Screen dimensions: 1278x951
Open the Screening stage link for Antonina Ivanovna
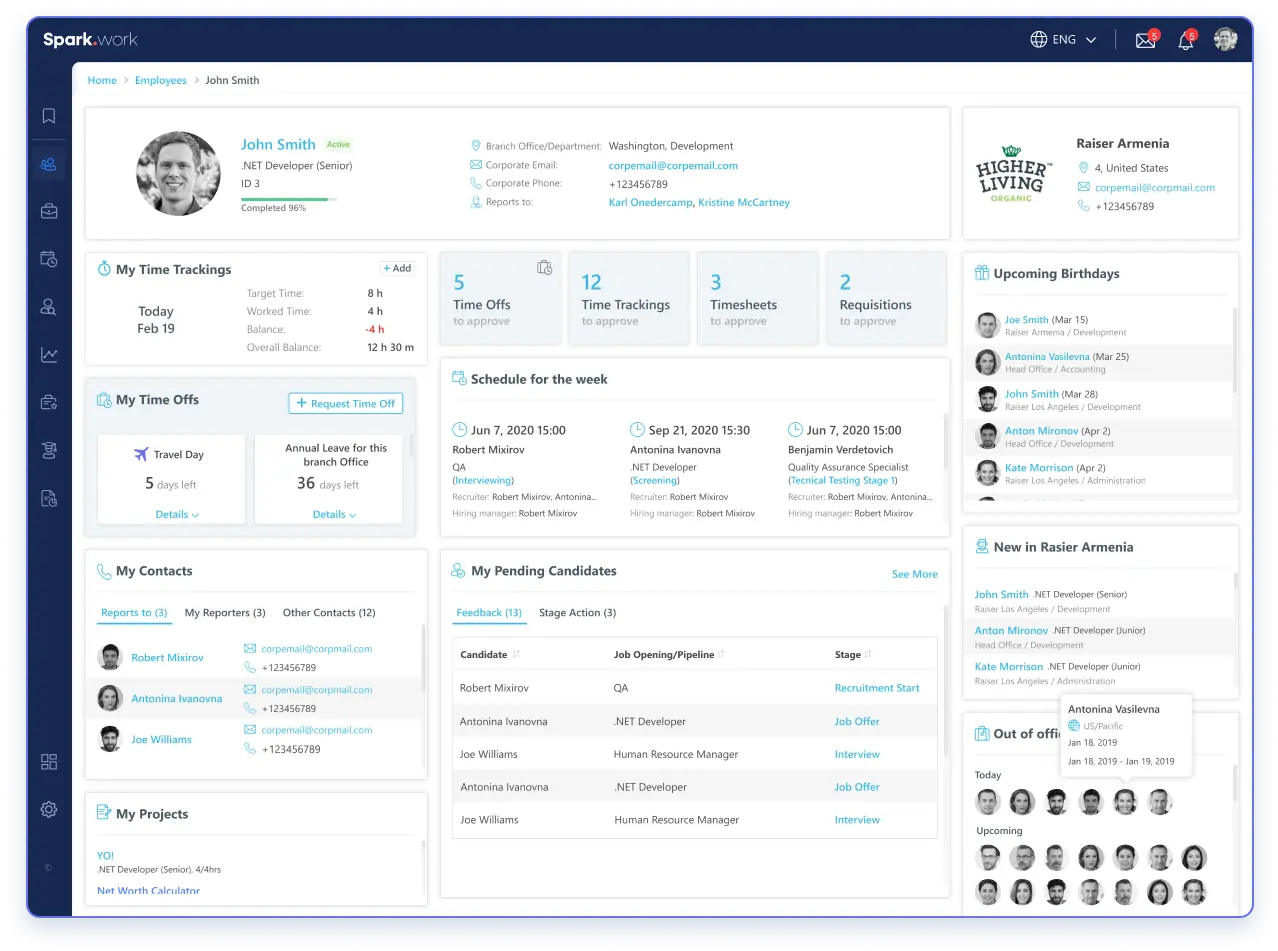[x=657, y=481]
